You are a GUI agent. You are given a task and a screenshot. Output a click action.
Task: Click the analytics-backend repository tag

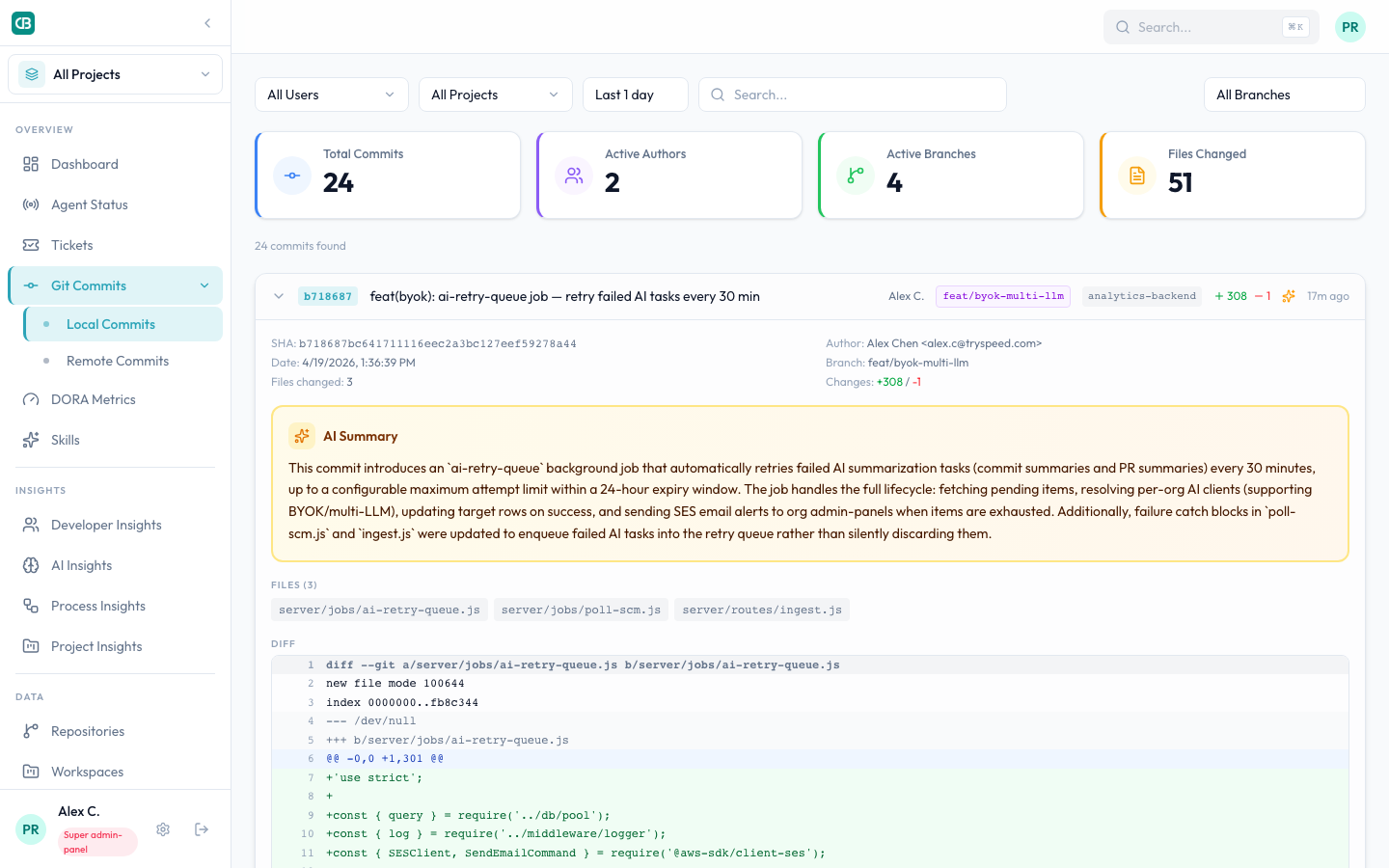1141,296
